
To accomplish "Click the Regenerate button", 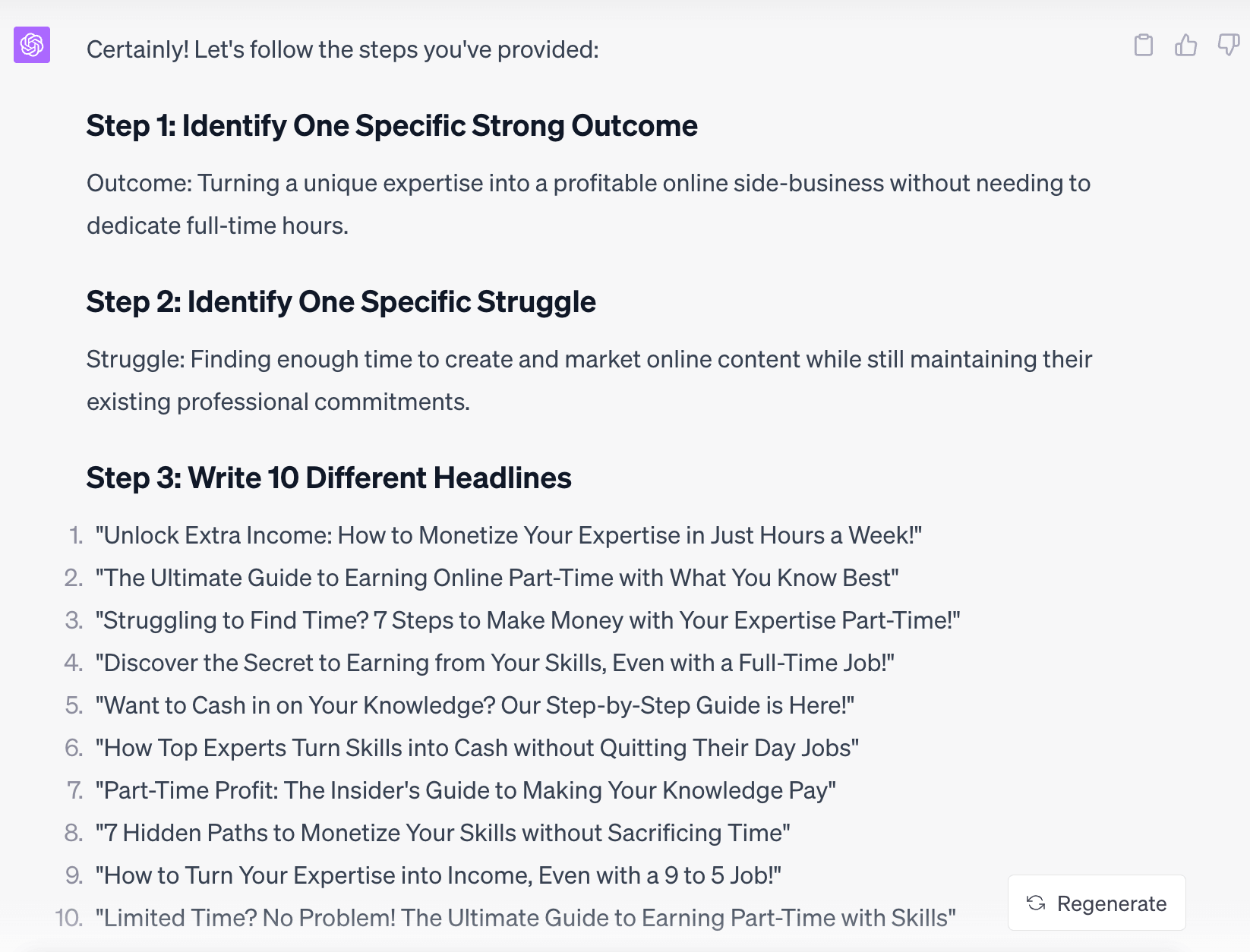I will (x=1096, y=903).
